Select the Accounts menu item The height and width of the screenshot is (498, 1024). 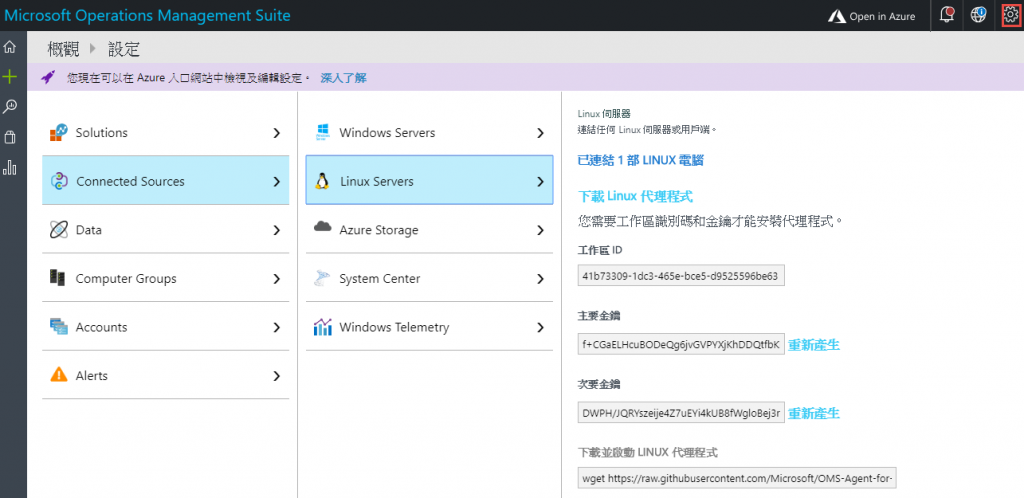pos(165,327)
